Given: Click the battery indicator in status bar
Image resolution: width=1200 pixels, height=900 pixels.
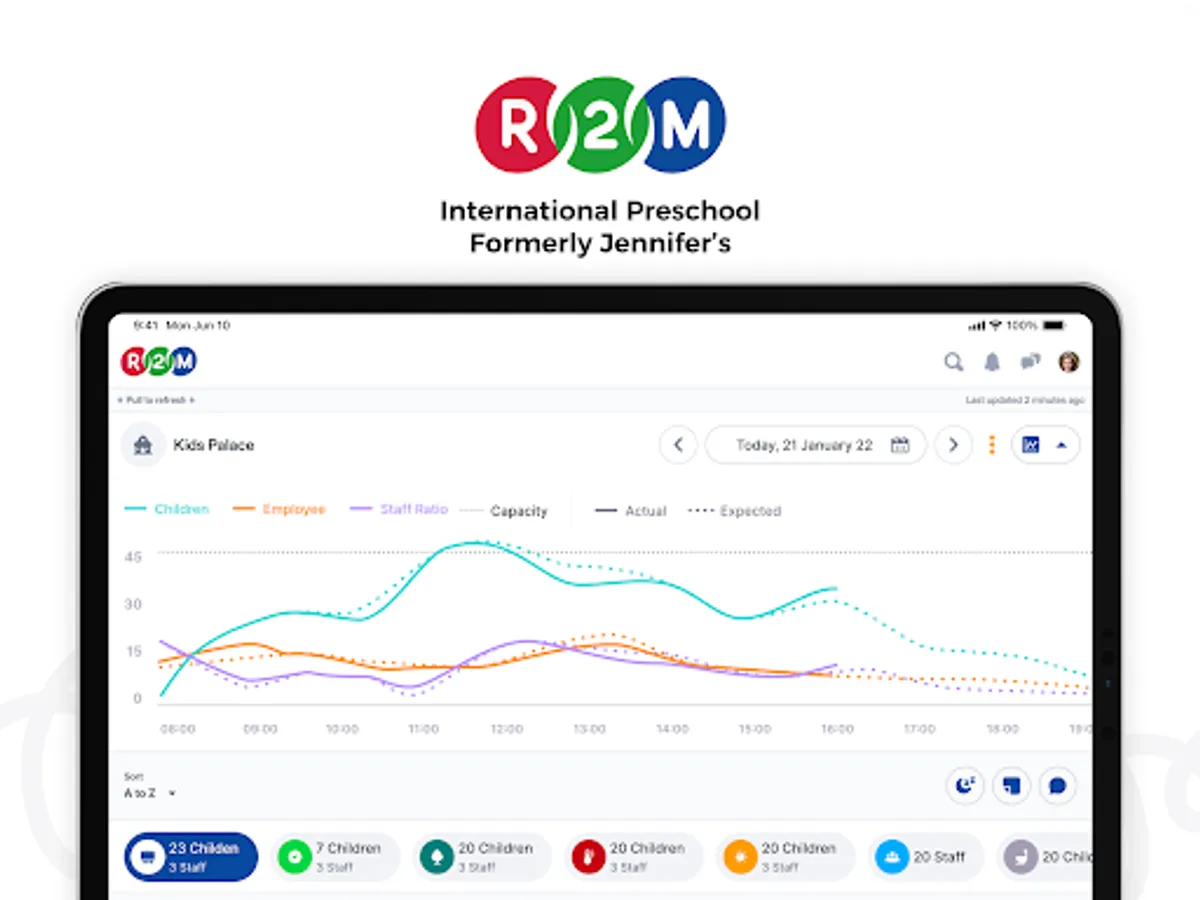Looking at the screenshot, I should point(1053,325).
